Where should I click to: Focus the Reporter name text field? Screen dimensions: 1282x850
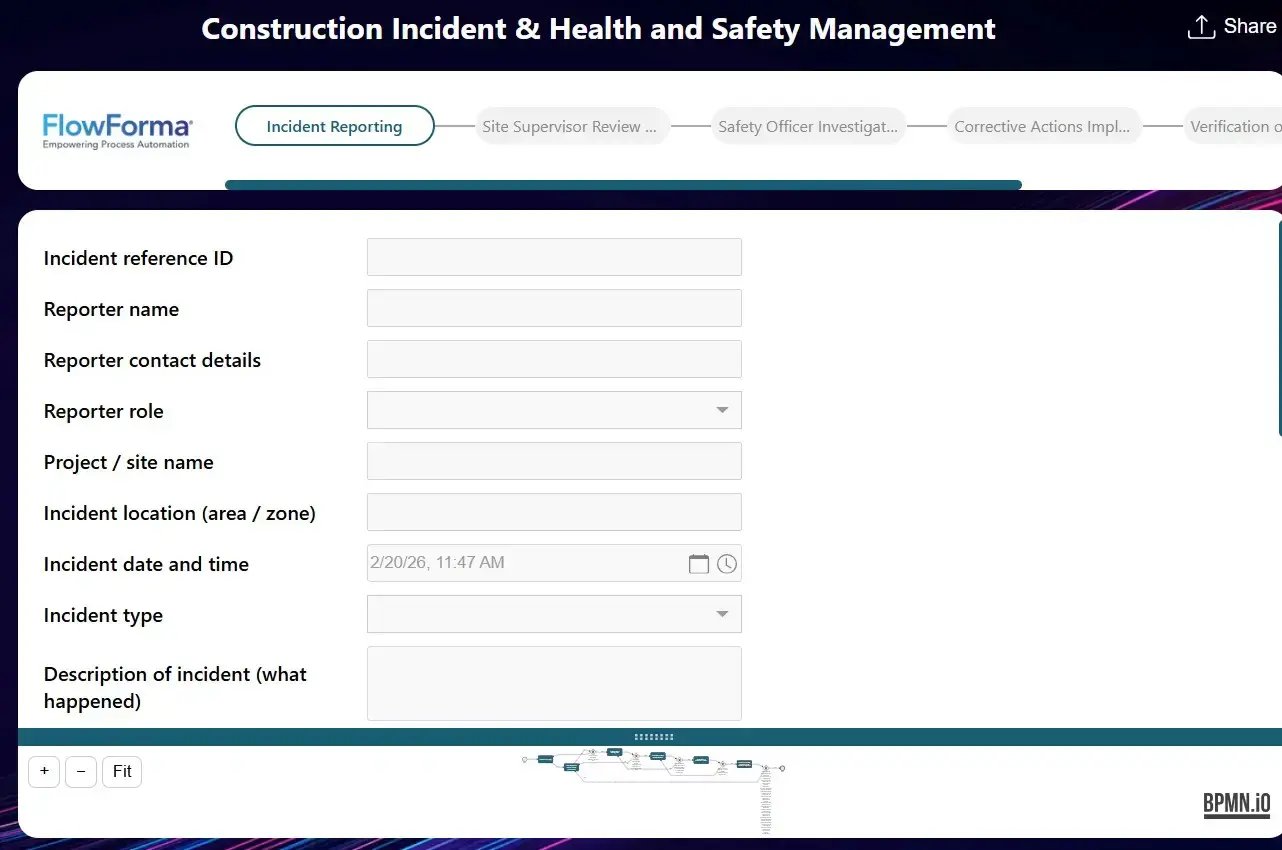click(x=554, y=308)
